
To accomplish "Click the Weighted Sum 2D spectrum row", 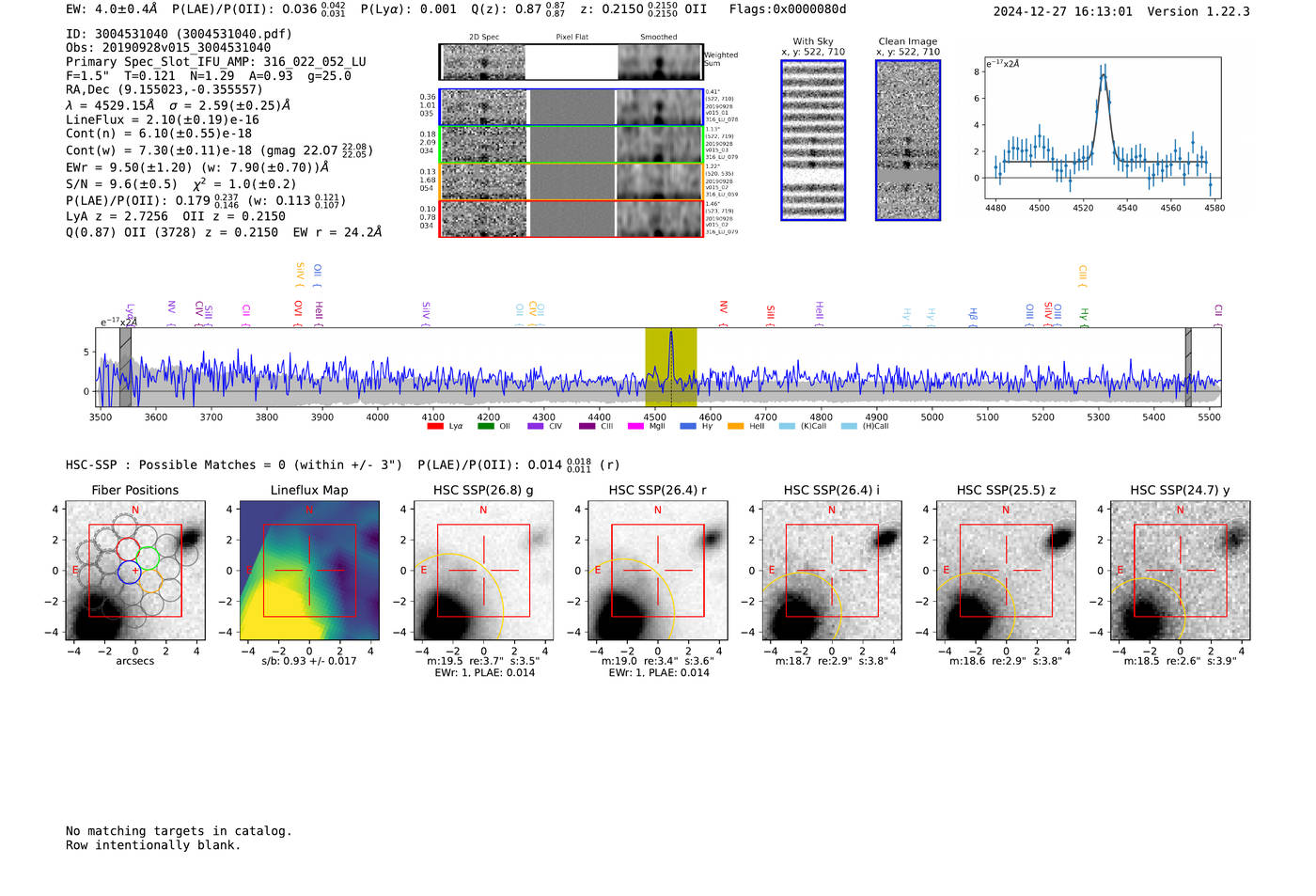I will pos(571,62).
